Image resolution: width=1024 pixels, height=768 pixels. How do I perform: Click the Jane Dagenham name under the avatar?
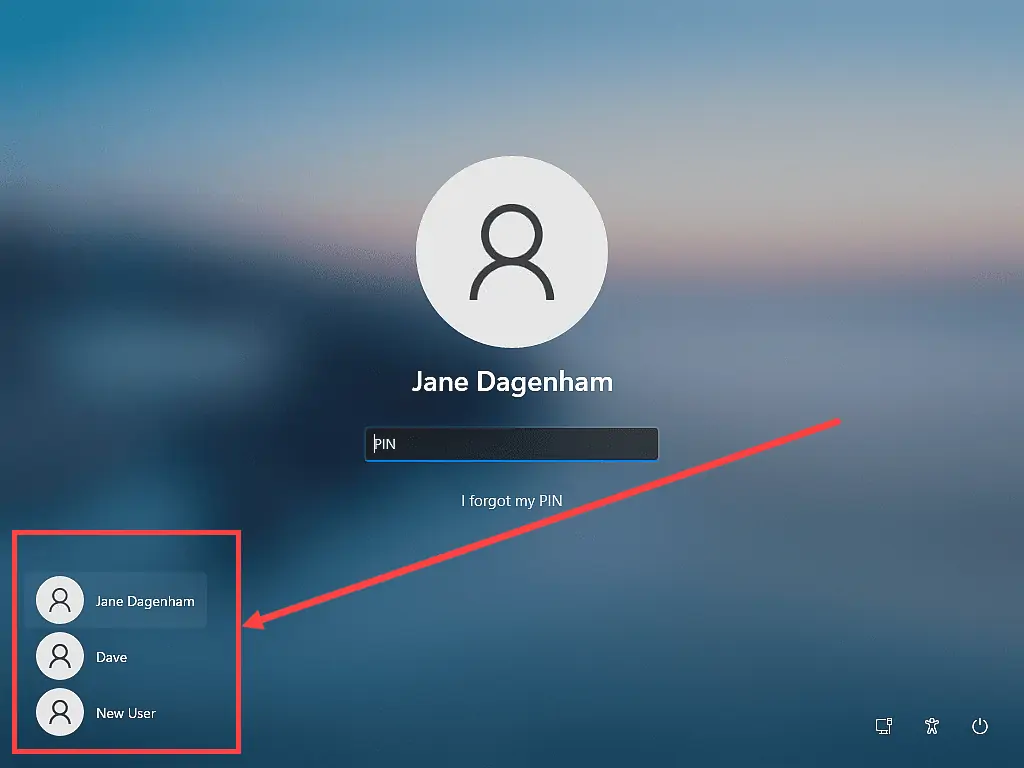(x=511, y=381)
